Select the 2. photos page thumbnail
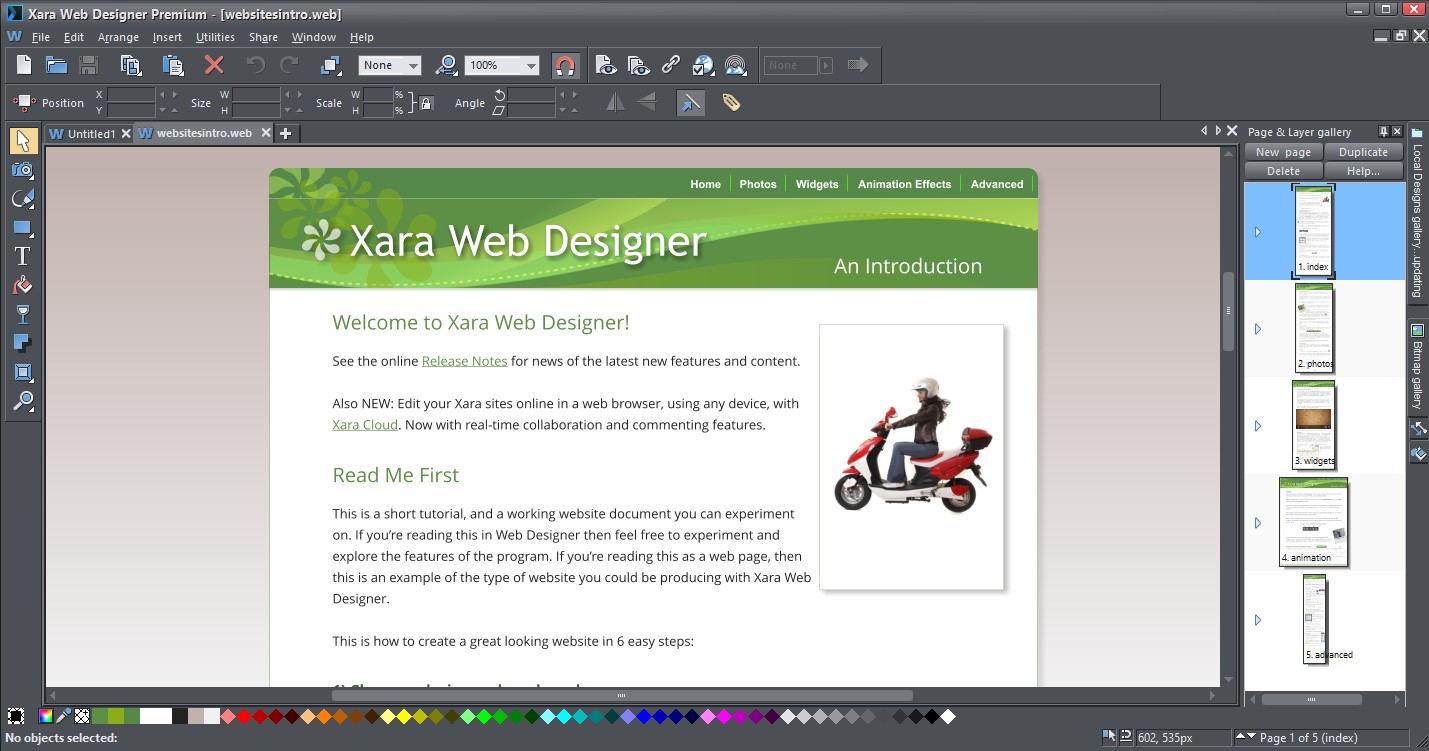This screenshot has width=1429, height=751. pos(1314,328)
